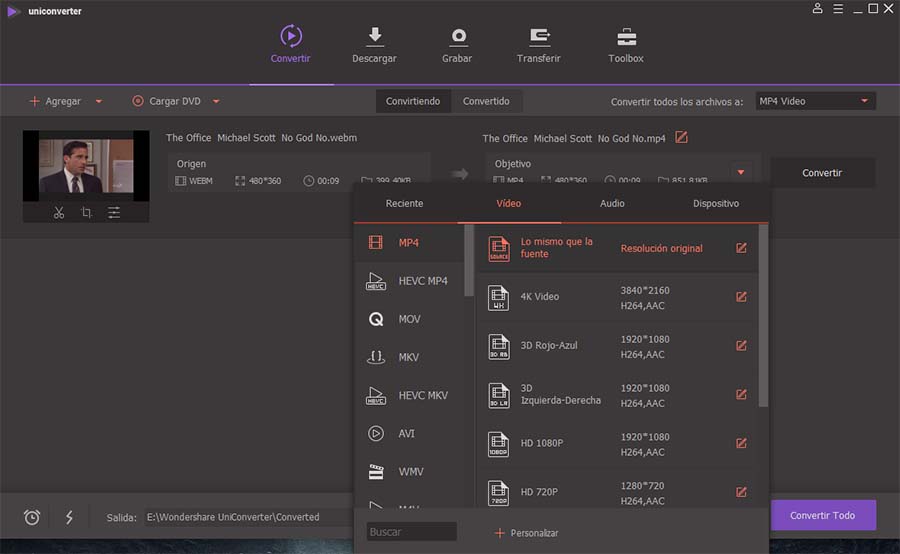Click the alarm clock scheduler icon
The height and width of the screenshot is (554, 900).
[x=32, y=517]
